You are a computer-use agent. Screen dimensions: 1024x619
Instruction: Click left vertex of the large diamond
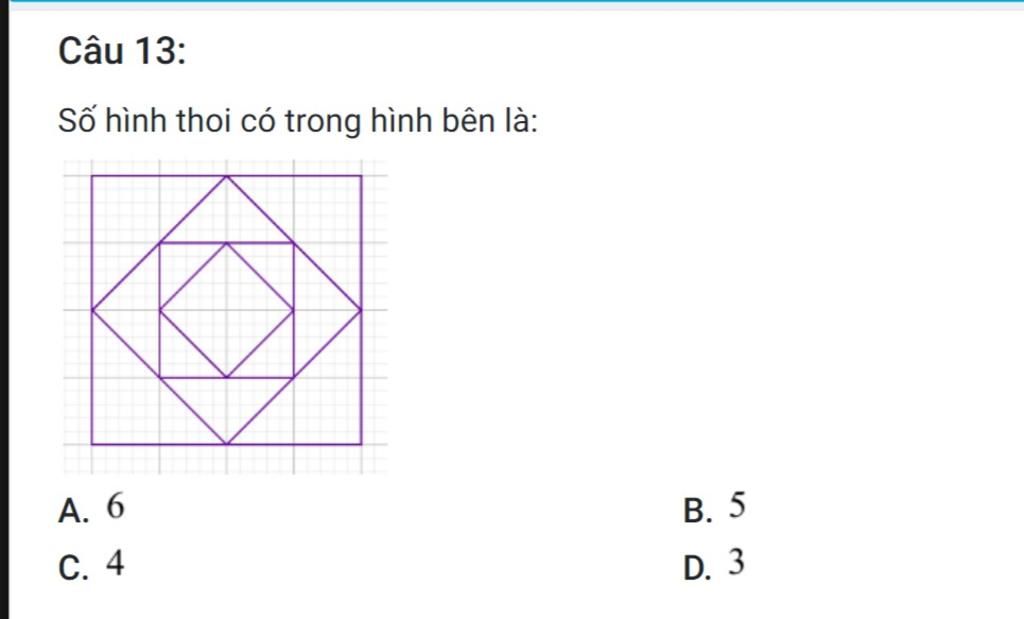pyautogui.click(x=92, y=310)
